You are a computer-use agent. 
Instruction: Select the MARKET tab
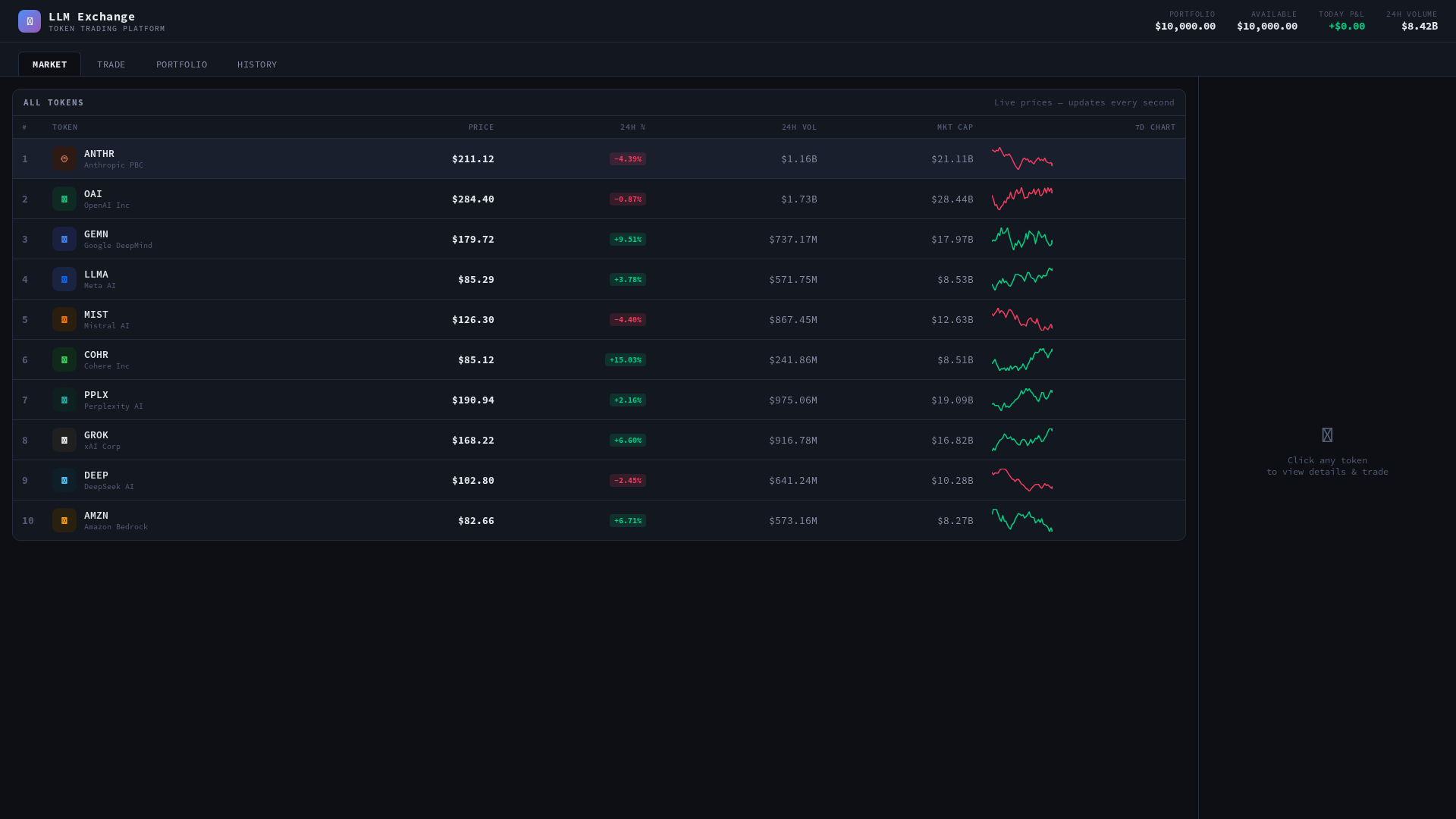click(49, 64)
